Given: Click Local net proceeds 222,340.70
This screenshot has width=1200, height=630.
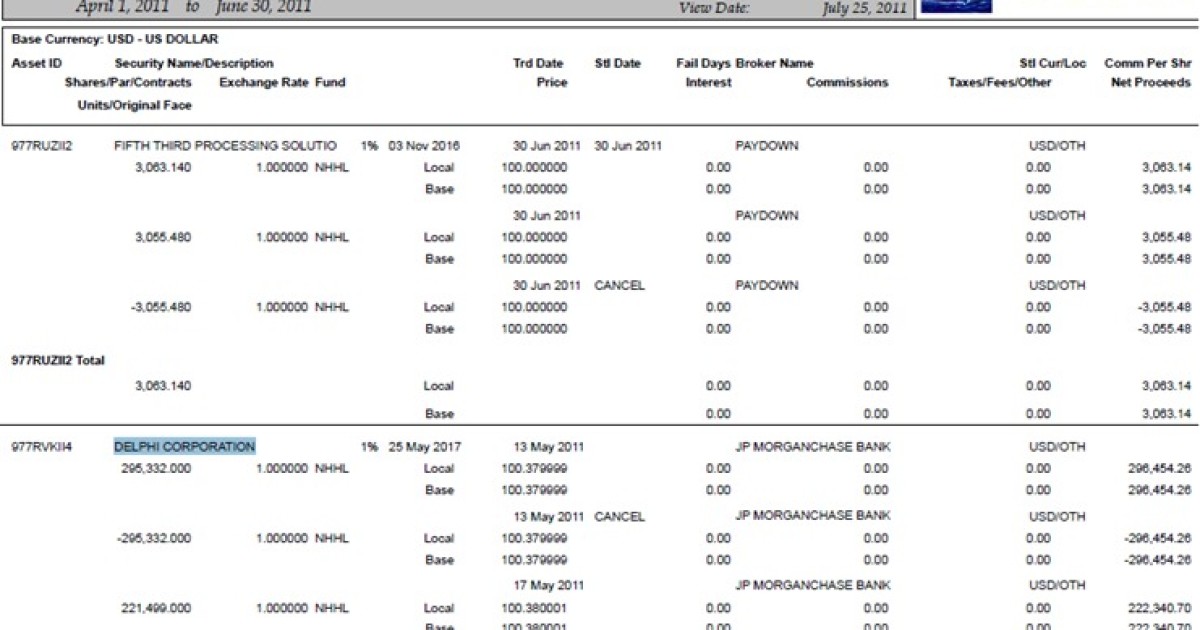Looking at the screenshot, I should click(1158, 608).
